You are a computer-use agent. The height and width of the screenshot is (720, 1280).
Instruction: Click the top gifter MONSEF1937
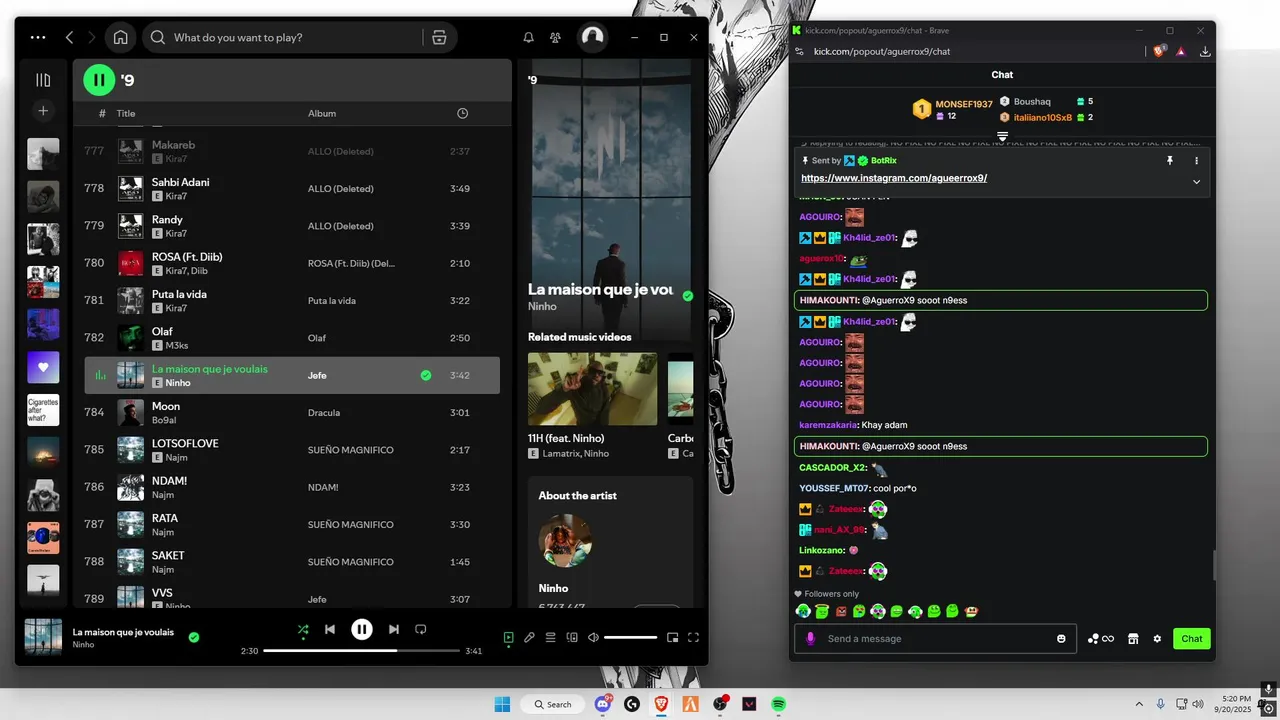[x=964, y=104]
